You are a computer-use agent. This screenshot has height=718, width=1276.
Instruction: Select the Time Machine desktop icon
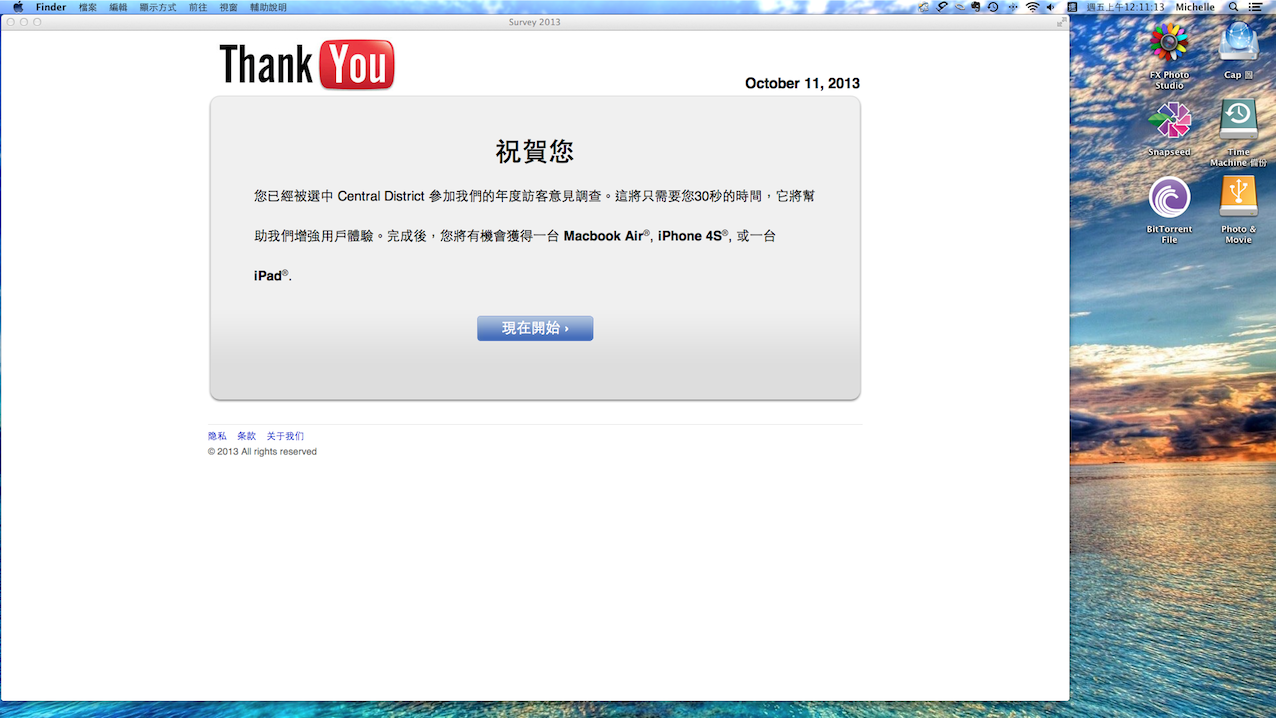tap(1238, 120)
